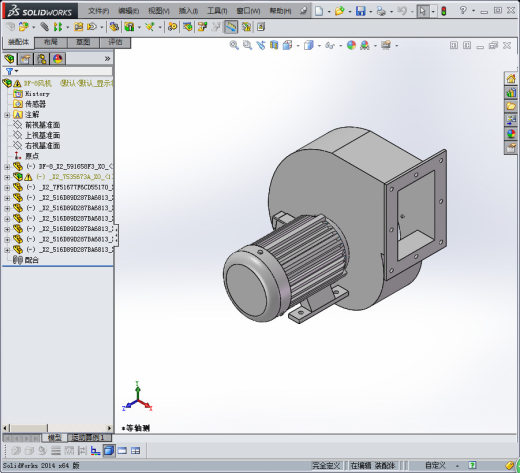Image resolution: width=520 pixels, height=473 pixels.
Task: Click the Edit Appearance color sphere icon
Action: click(x=351, y=45)
